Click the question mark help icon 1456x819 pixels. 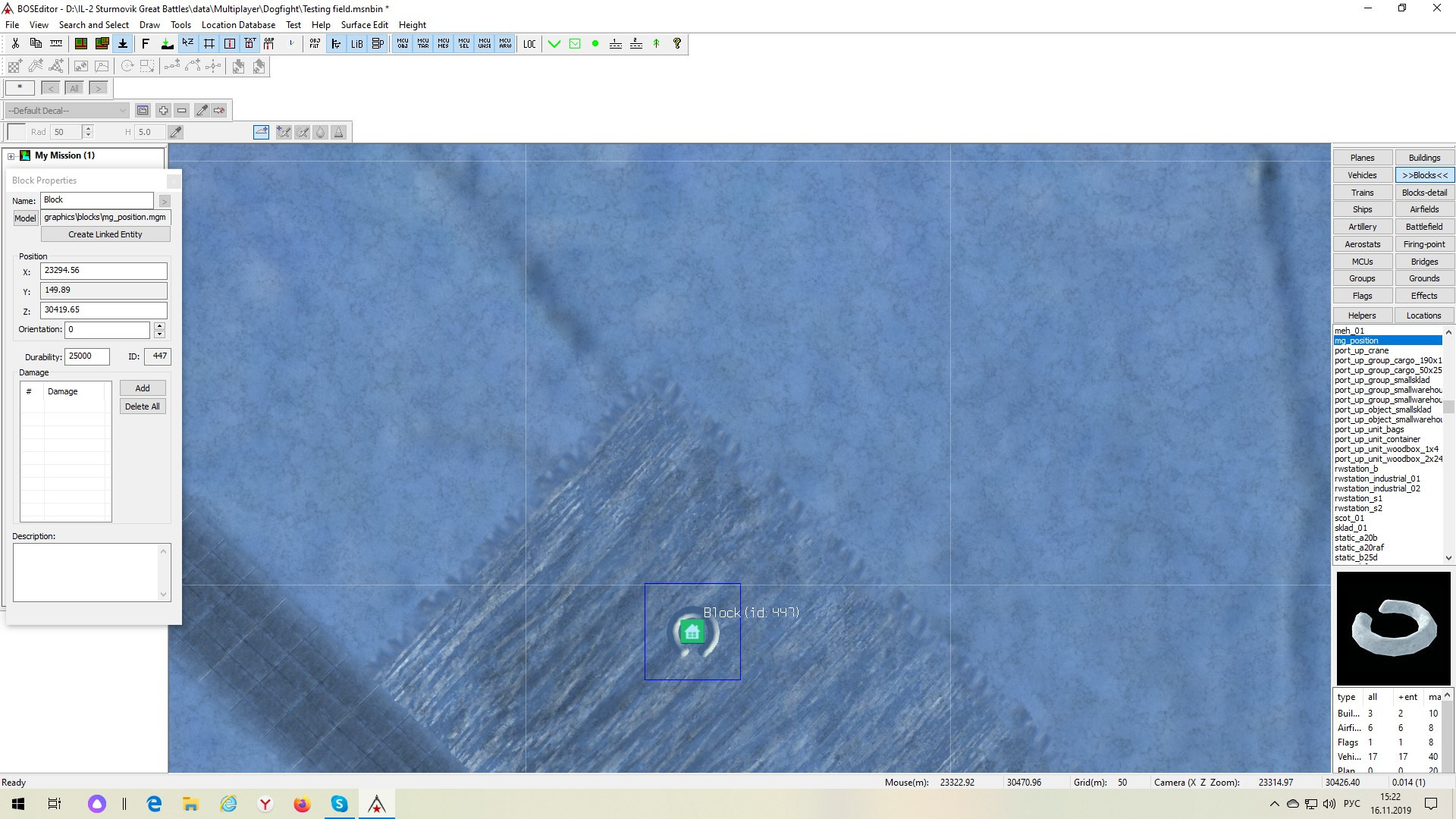[x=677, y=44]
